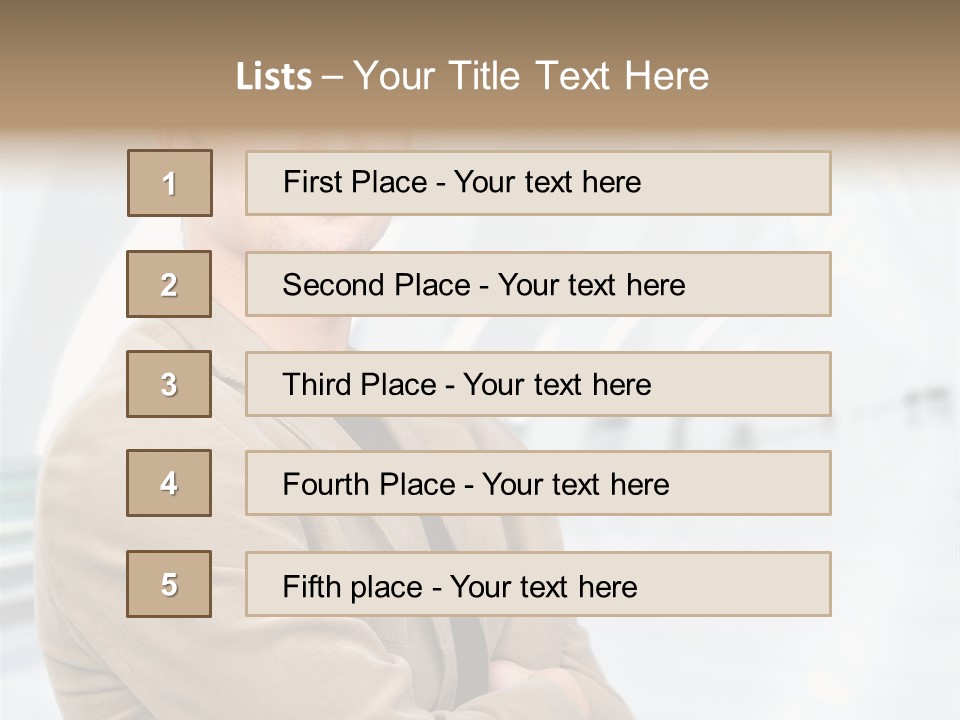Click the bold word Lists in title
960x720 pixels.
coord(274,77)
